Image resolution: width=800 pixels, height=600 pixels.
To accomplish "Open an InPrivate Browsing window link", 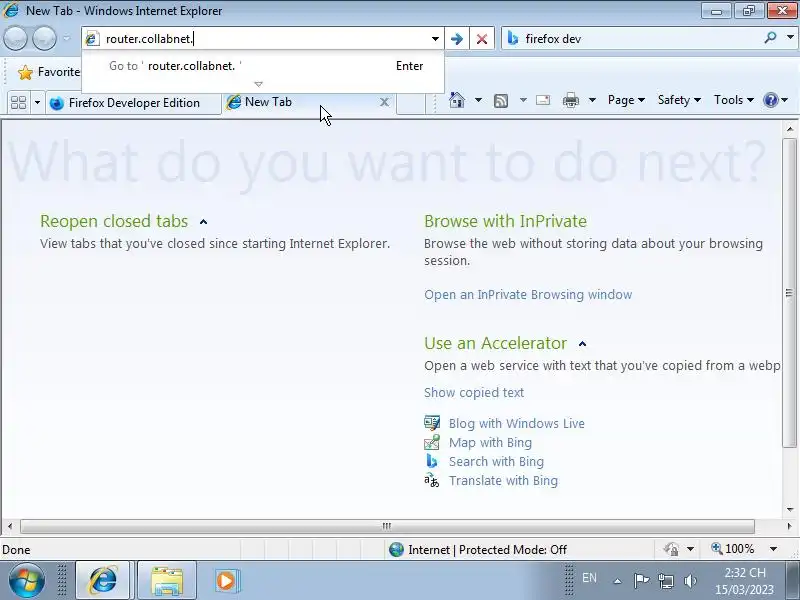I will pos(528,294).
